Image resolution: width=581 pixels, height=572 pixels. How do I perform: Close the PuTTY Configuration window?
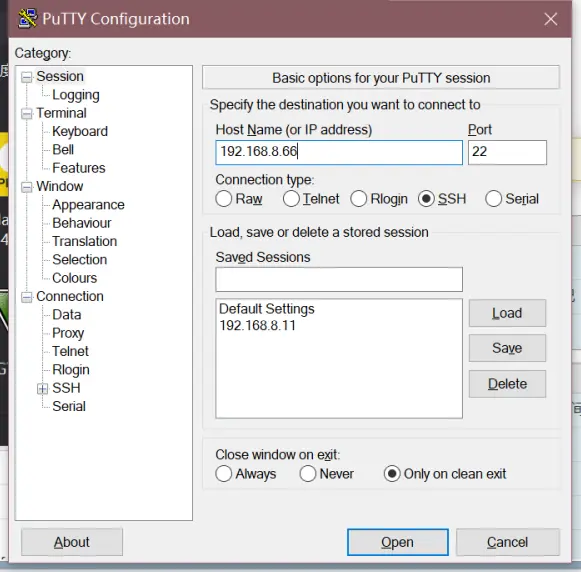tap(550, 19)
